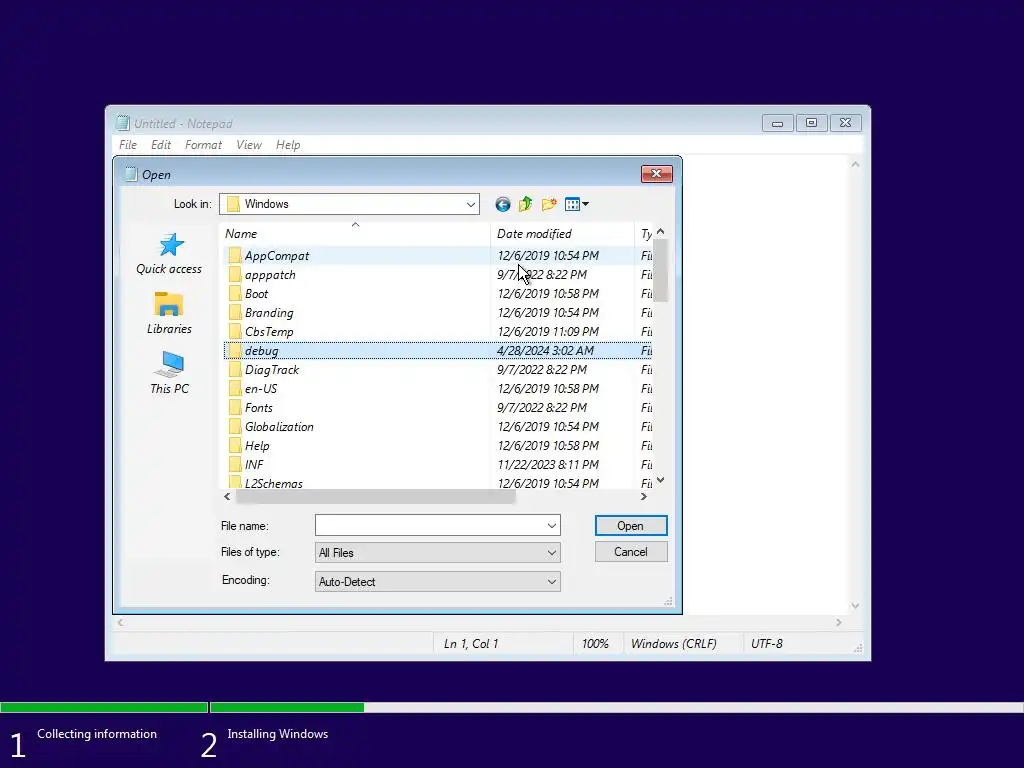Select Libraries in the places bar
This screenshot has width=1024, height=768.
tap(169, 313)
